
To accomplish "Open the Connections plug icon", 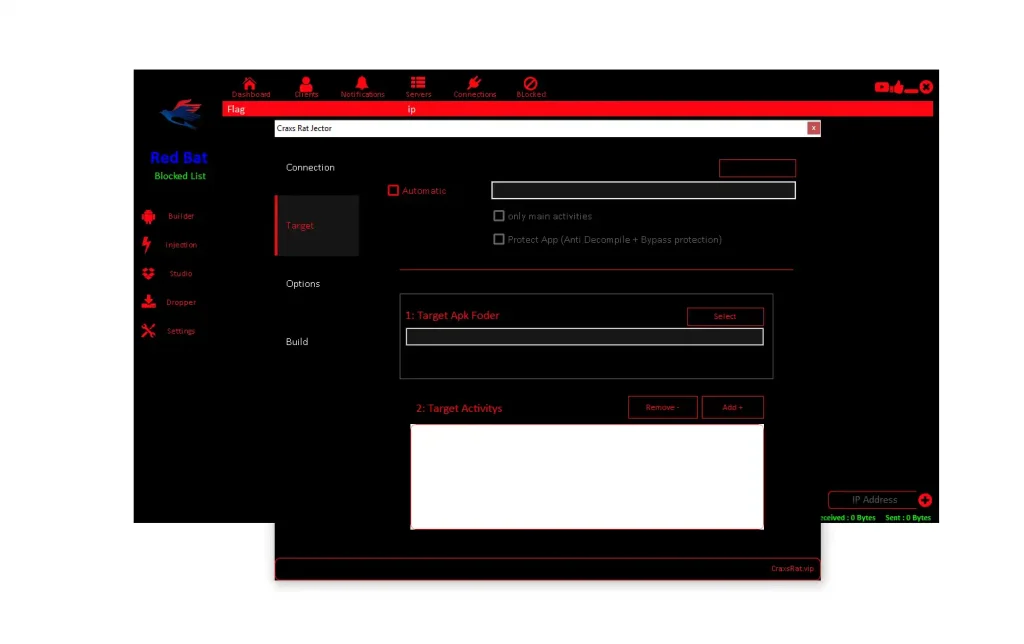I will coord(474,84).
